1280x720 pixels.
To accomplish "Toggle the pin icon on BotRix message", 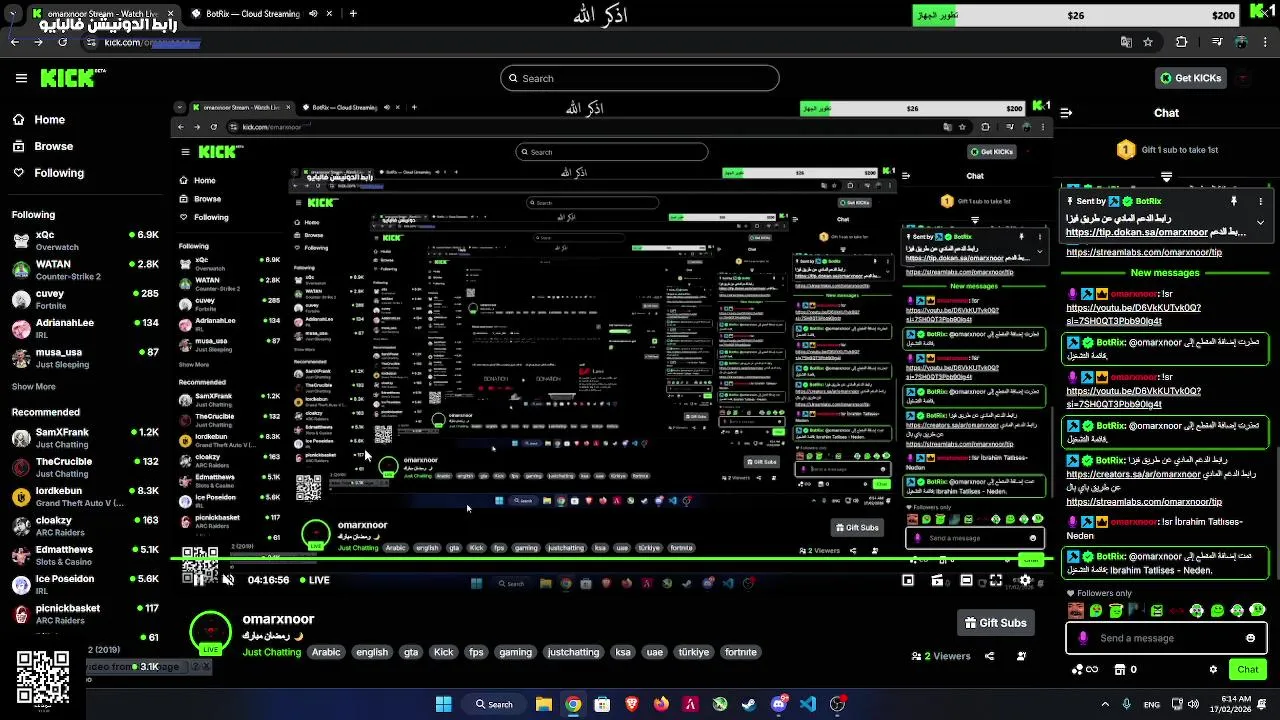I will 1234,201.
